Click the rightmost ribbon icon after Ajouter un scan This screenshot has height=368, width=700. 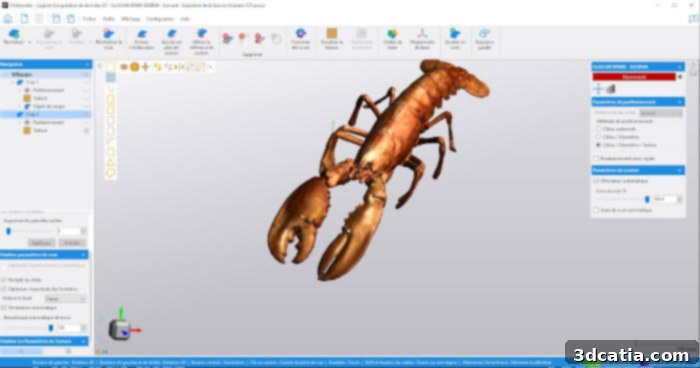[484, 33]
